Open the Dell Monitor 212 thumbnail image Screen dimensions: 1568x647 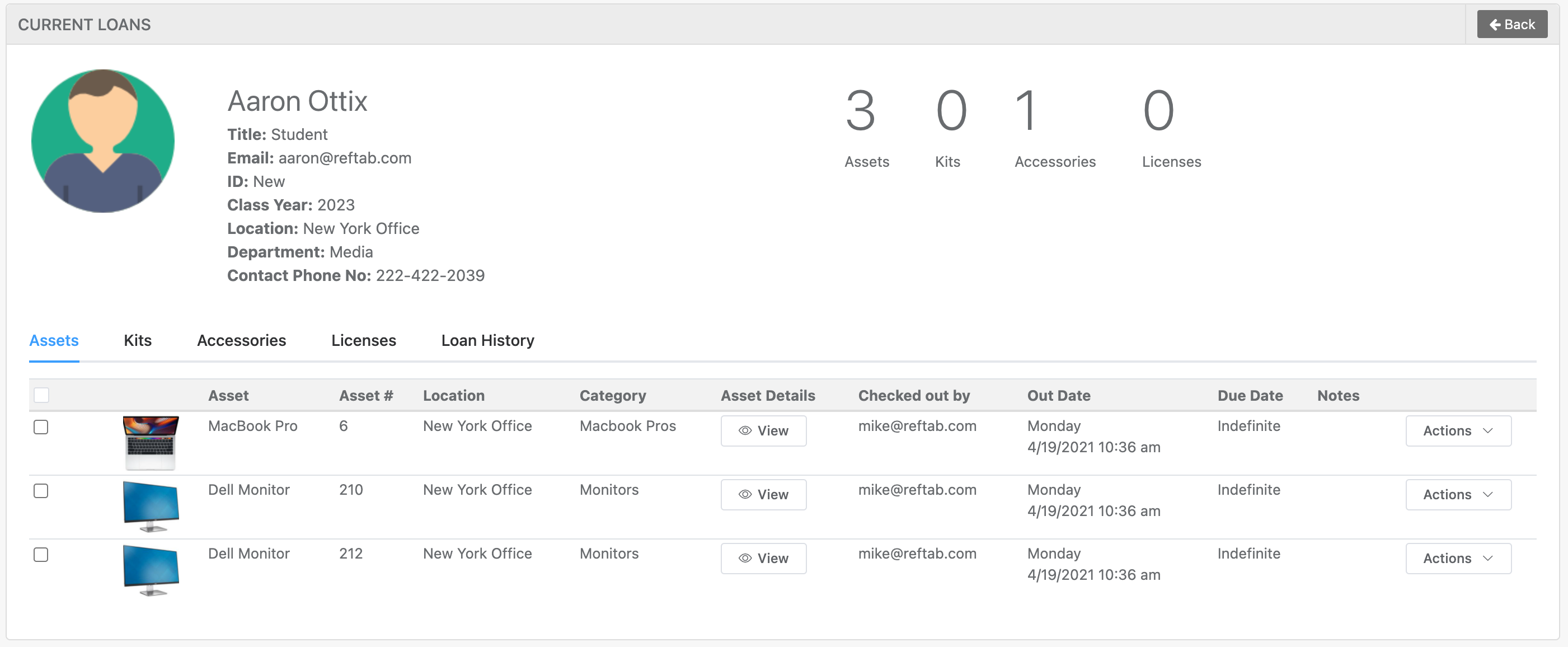point(151,570)
